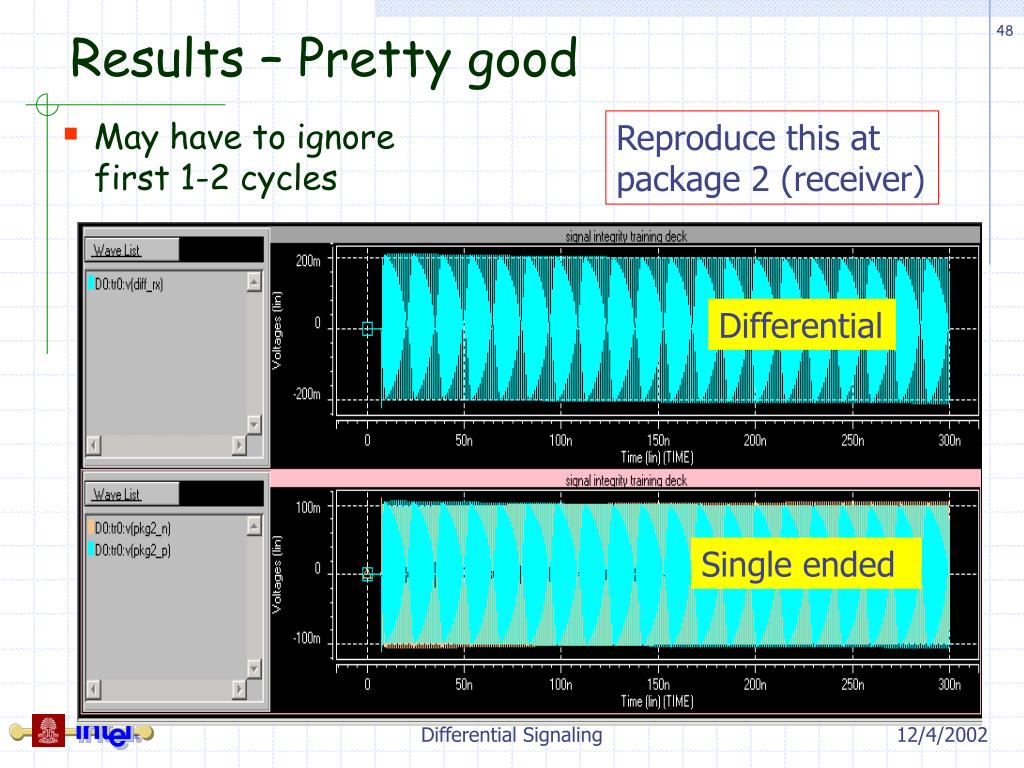Click the 300n tick on bottom time axis
Image resolution: width=1024 pixels, height=768 pixels.
tap(950, 684)
